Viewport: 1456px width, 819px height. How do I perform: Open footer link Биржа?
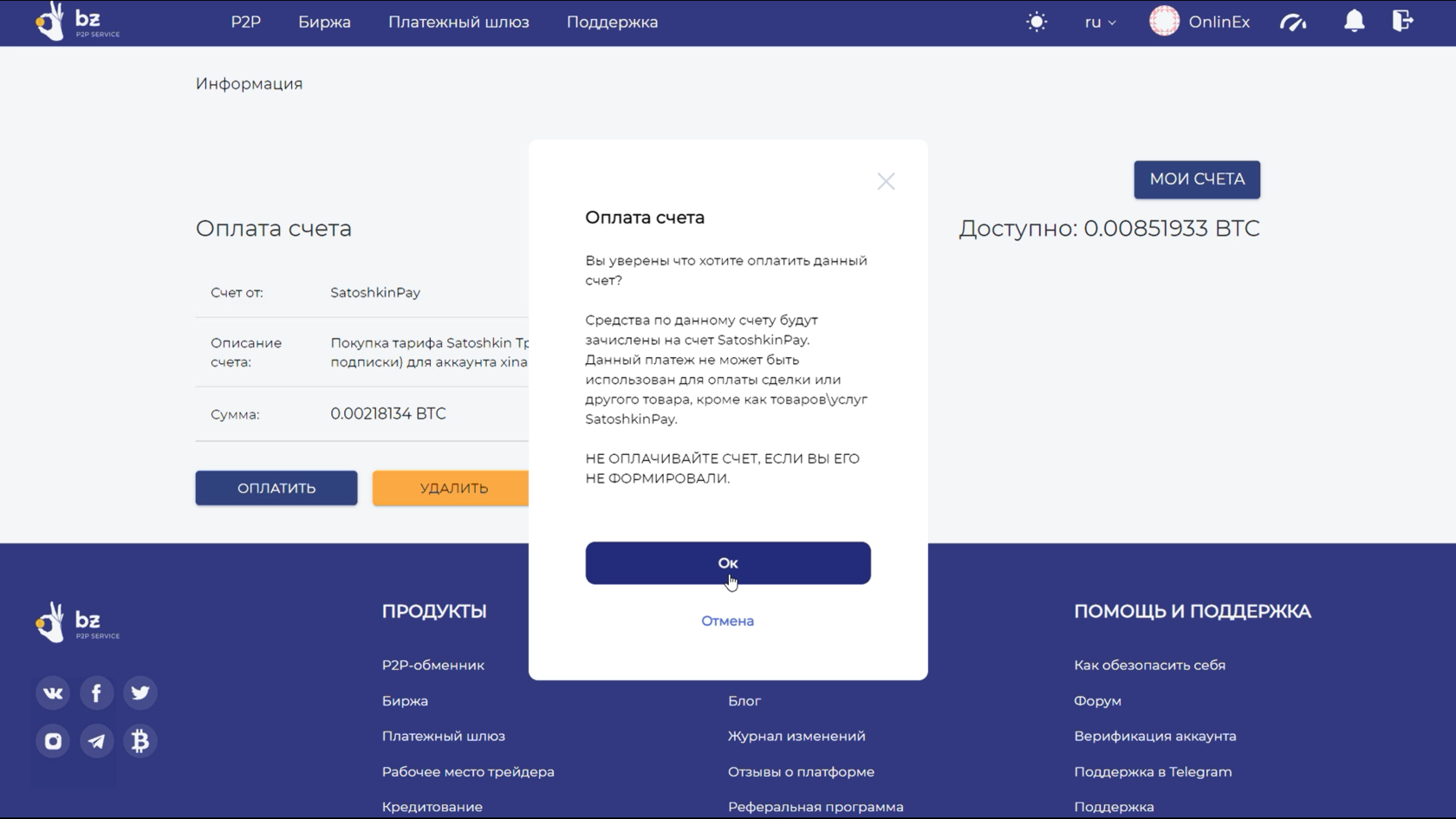tap(405, 700)
